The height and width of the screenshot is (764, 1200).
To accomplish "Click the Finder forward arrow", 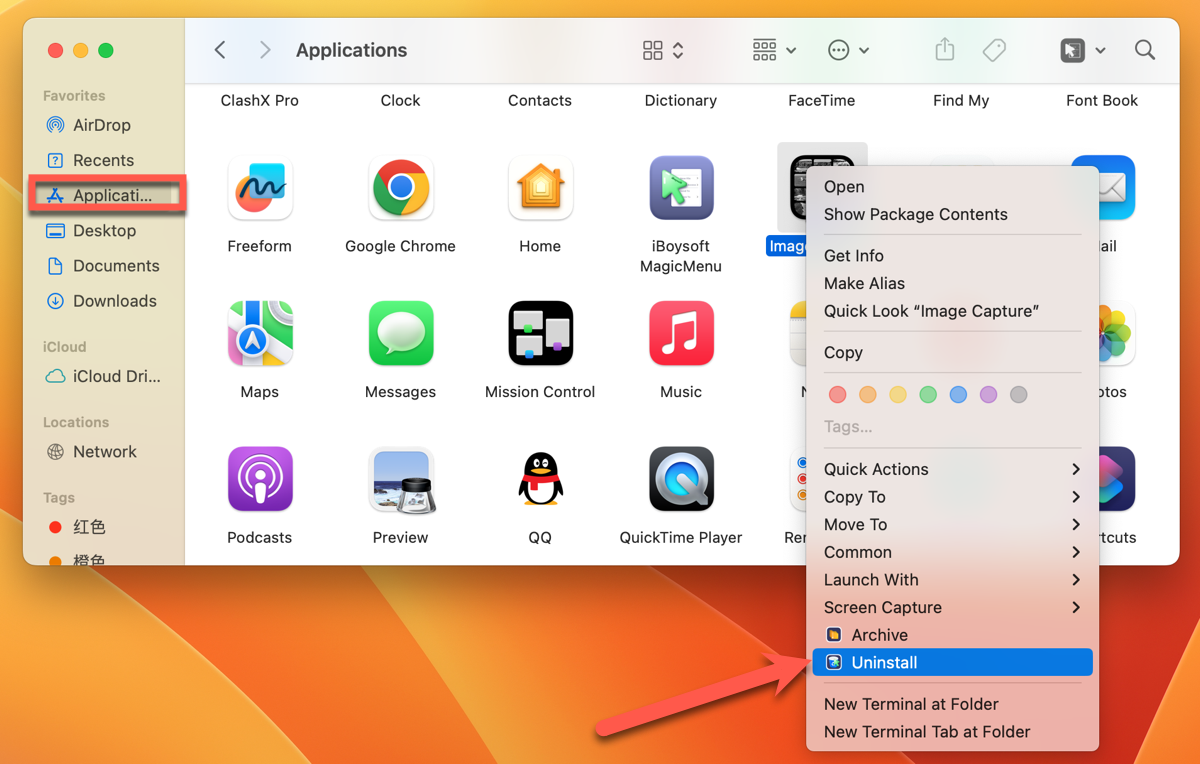I will point(265,50).
